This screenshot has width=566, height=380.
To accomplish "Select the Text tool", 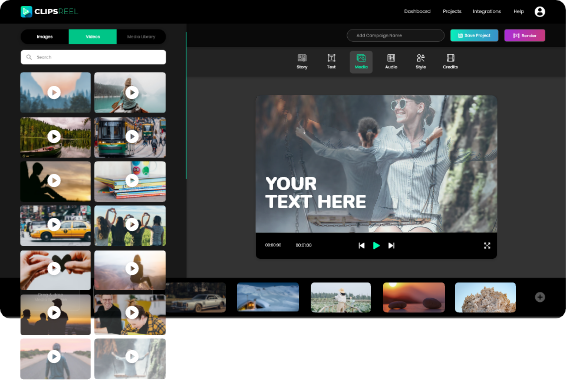I will point(331,62).
